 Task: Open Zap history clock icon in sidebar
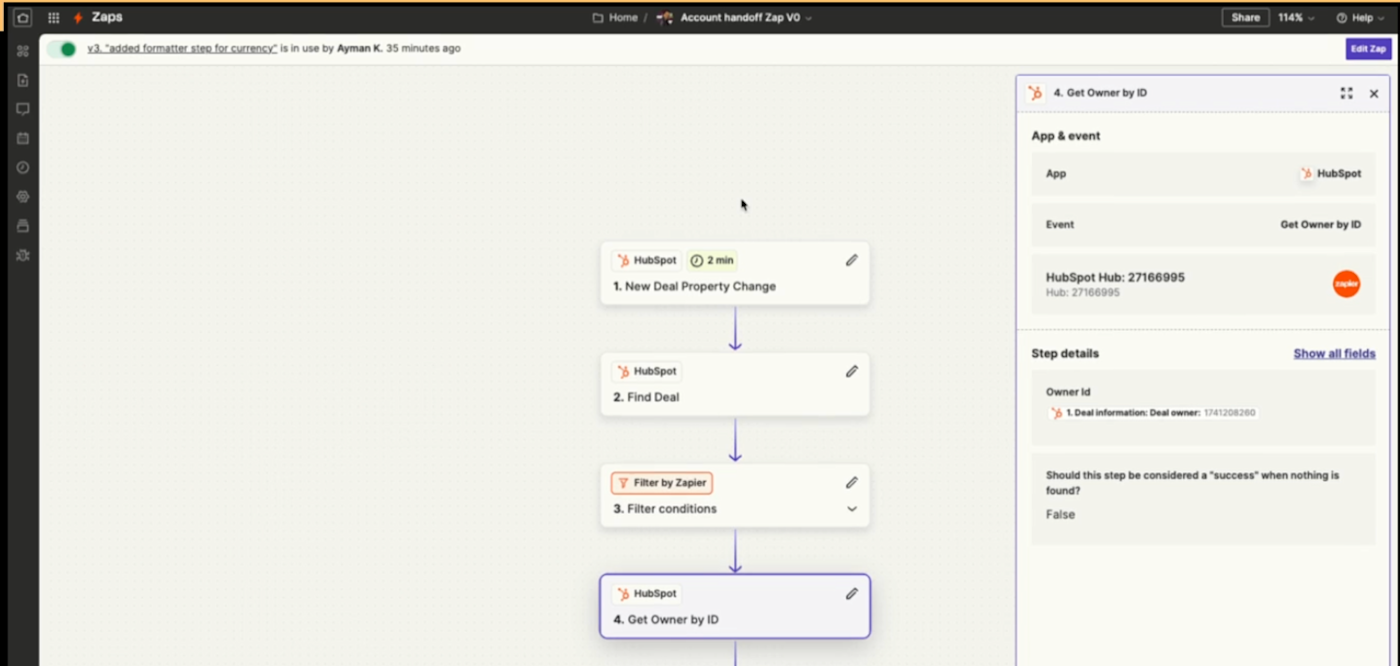[x=23, y=167]
